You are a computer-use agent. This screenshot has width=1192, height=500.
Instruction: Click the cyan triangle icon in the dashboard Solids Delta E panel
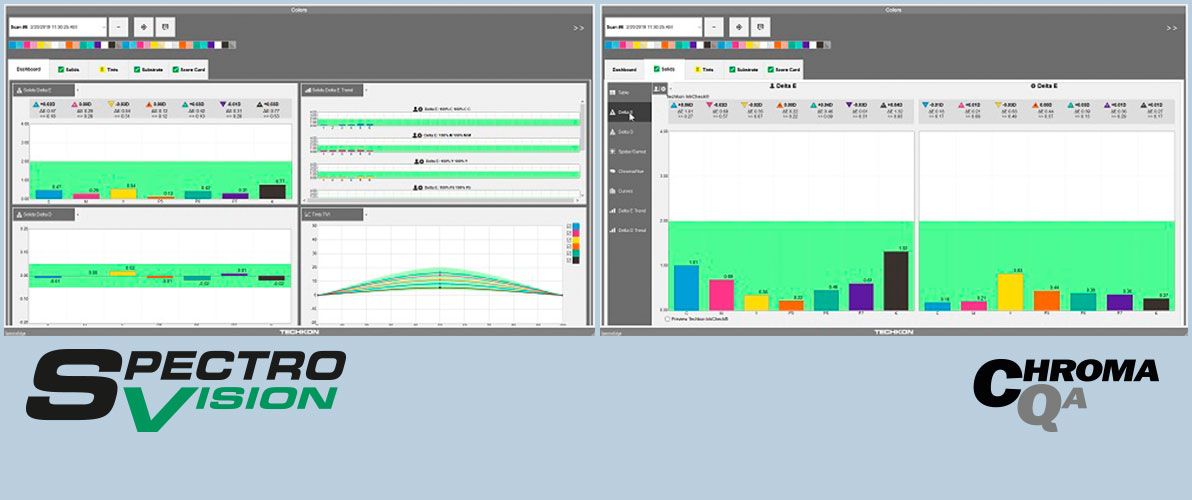[x=36, y=103]
